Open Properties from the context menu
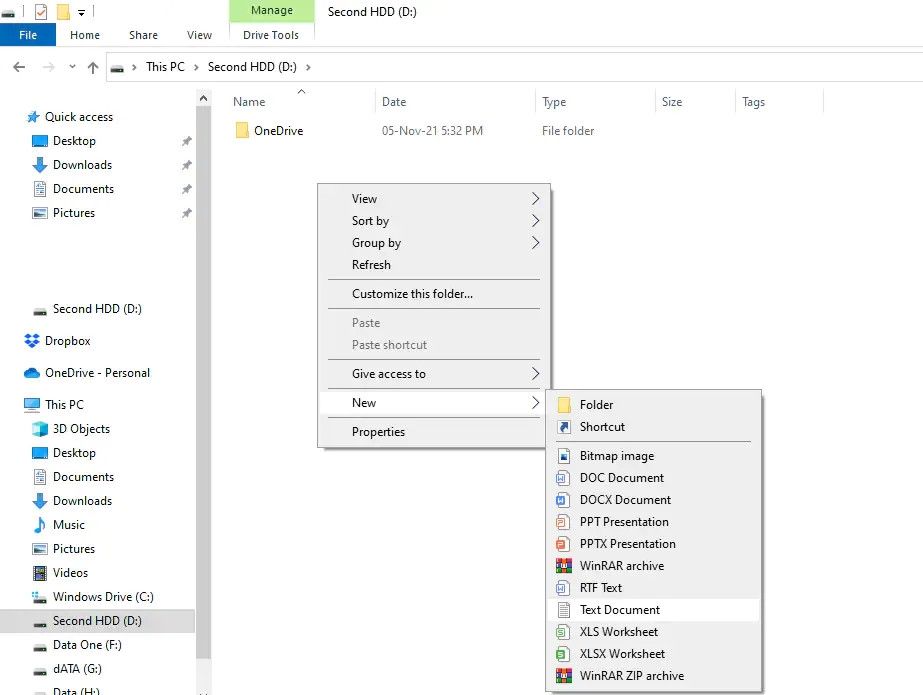The width and height of the screenshot is (923, 695). point(378,431)
